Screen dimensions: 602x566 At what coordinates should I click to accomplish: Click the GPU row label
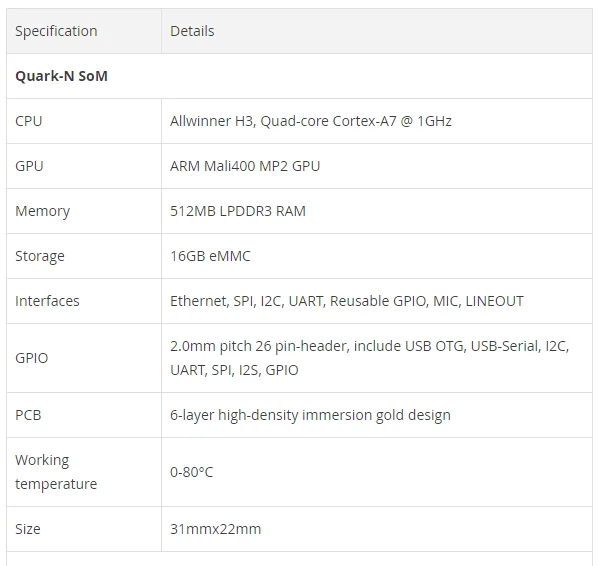click(29, 166)
